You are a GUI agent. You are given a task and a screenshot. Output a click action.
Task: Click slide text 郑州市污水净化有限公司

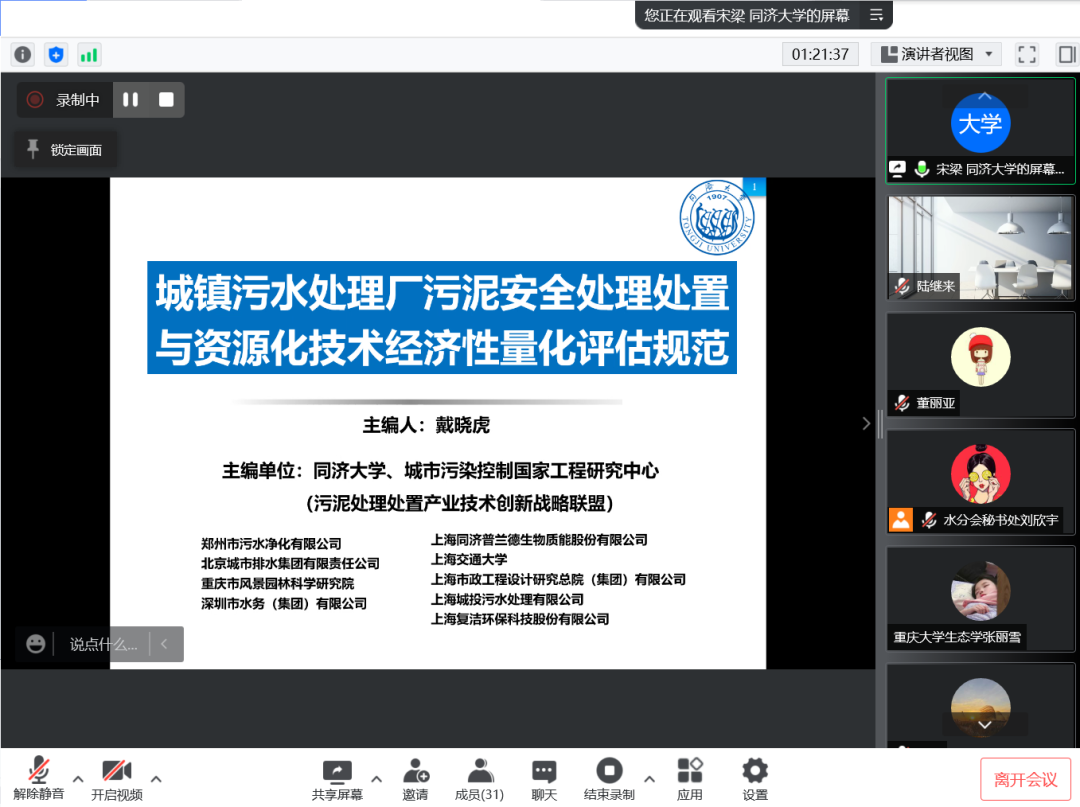tap(271, 544)
